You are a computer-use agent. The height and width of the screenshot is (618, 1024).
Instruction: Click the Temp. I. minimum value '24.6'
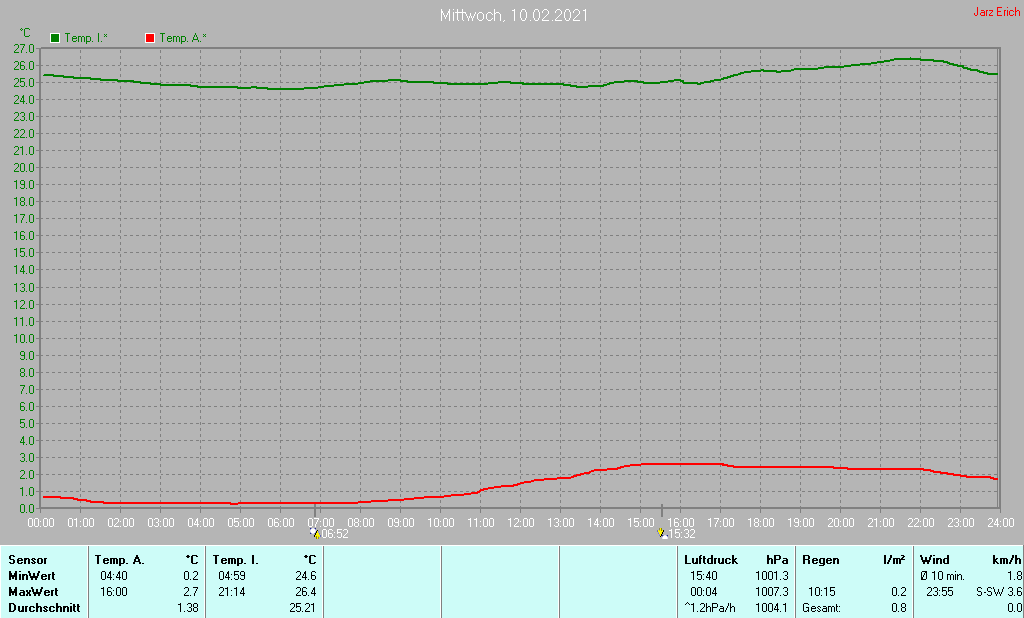306,576
